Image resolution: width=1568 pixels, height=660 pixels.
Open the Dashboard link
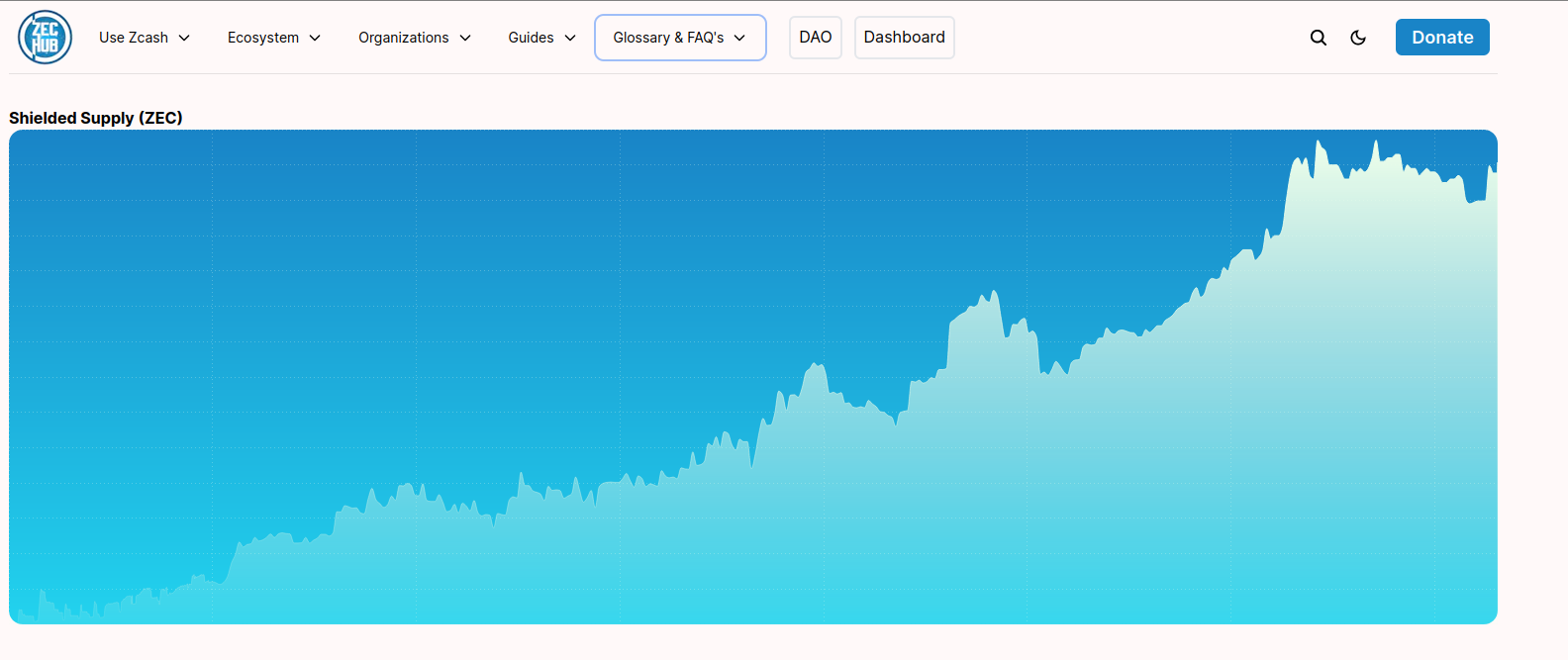point(905,38)
